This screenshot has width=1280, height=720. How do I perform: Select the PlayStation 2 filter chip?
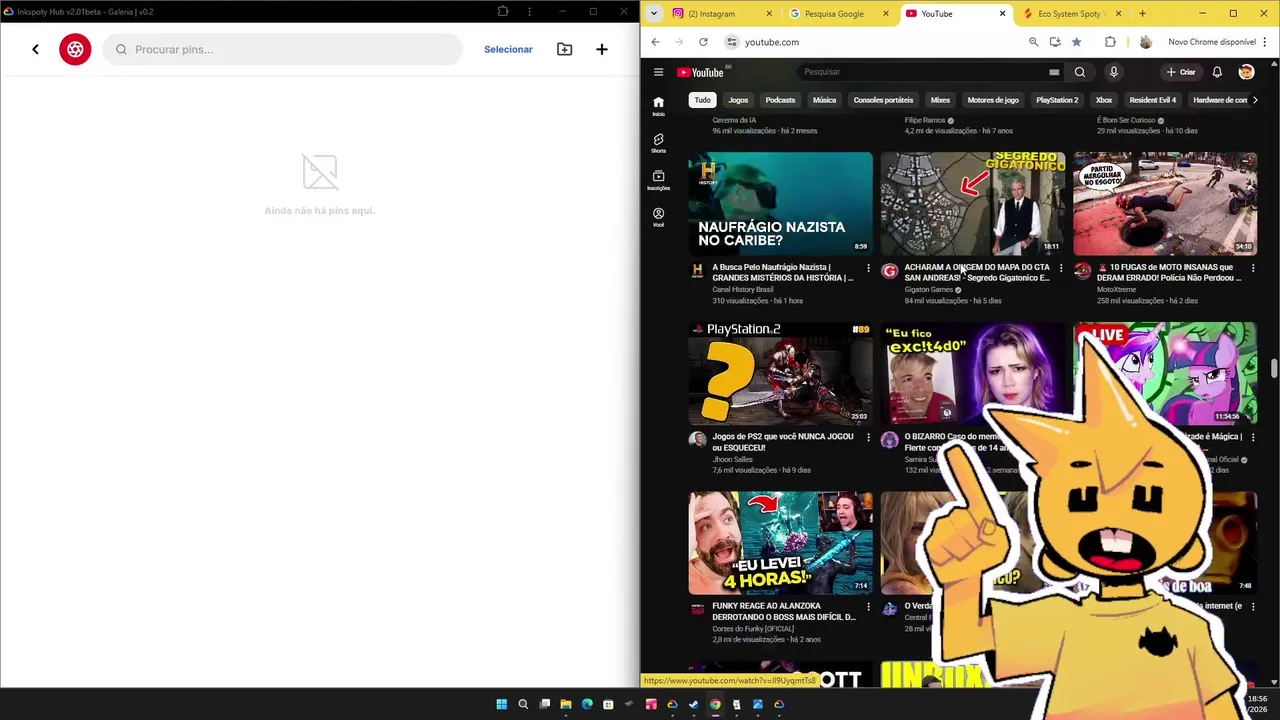(1057, 100)
